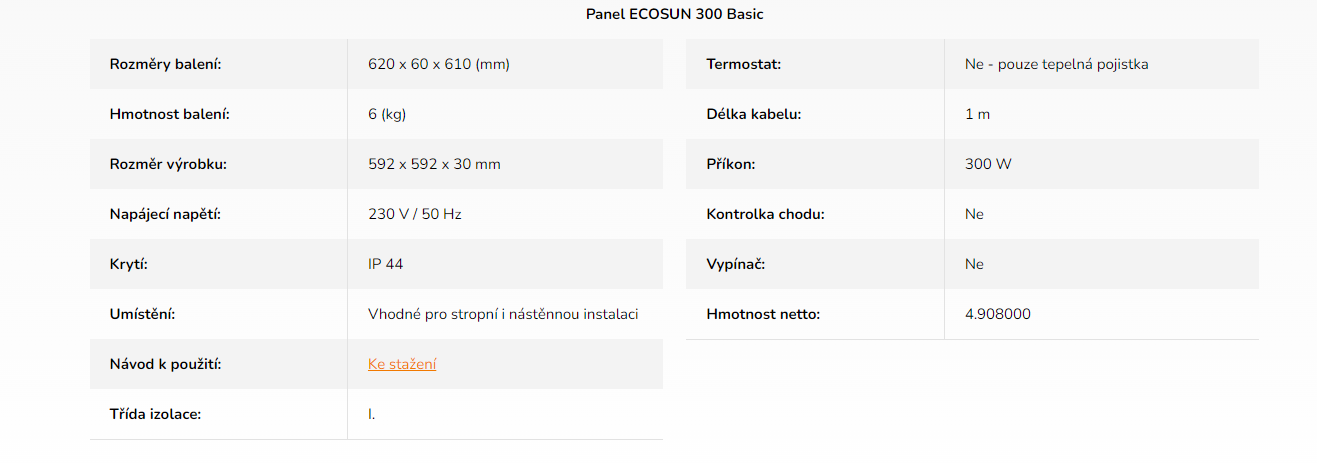Select the Návod k použití label
1317x463 pixels.
click(165, 364)
